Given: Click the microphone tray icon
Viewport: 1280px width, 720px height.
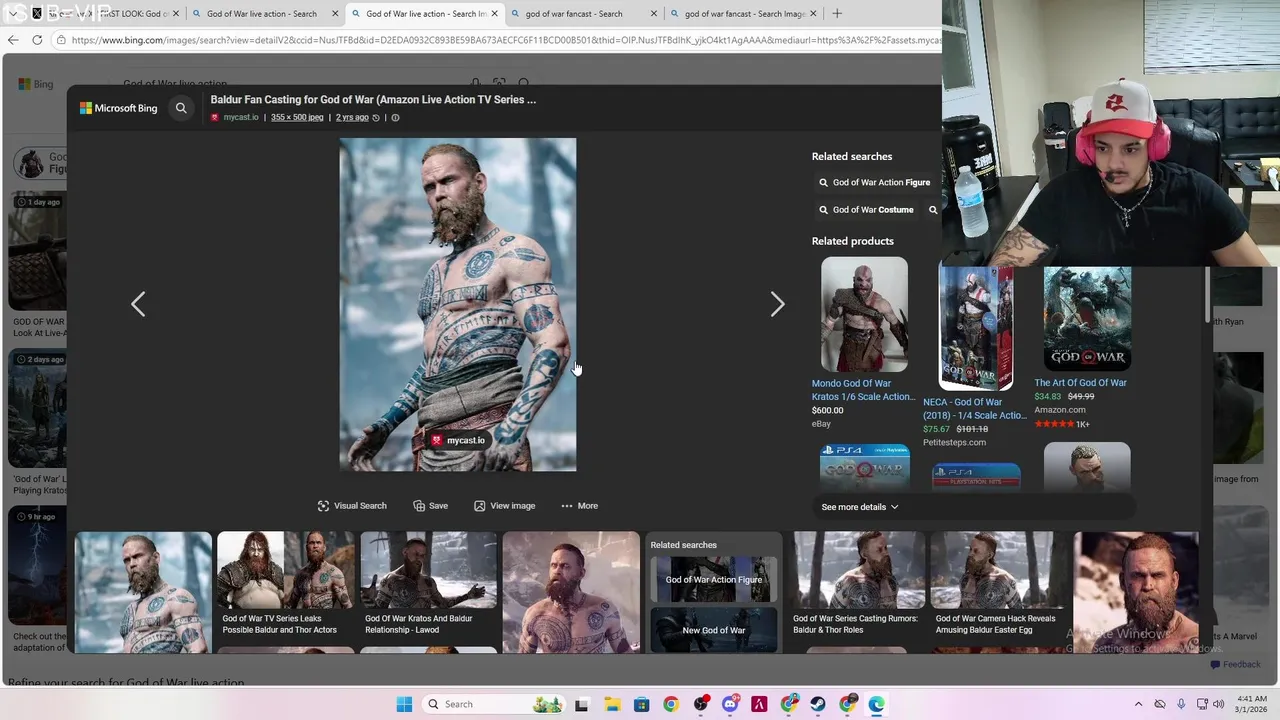Looking at the screenshot, I should click(1181, 704).
